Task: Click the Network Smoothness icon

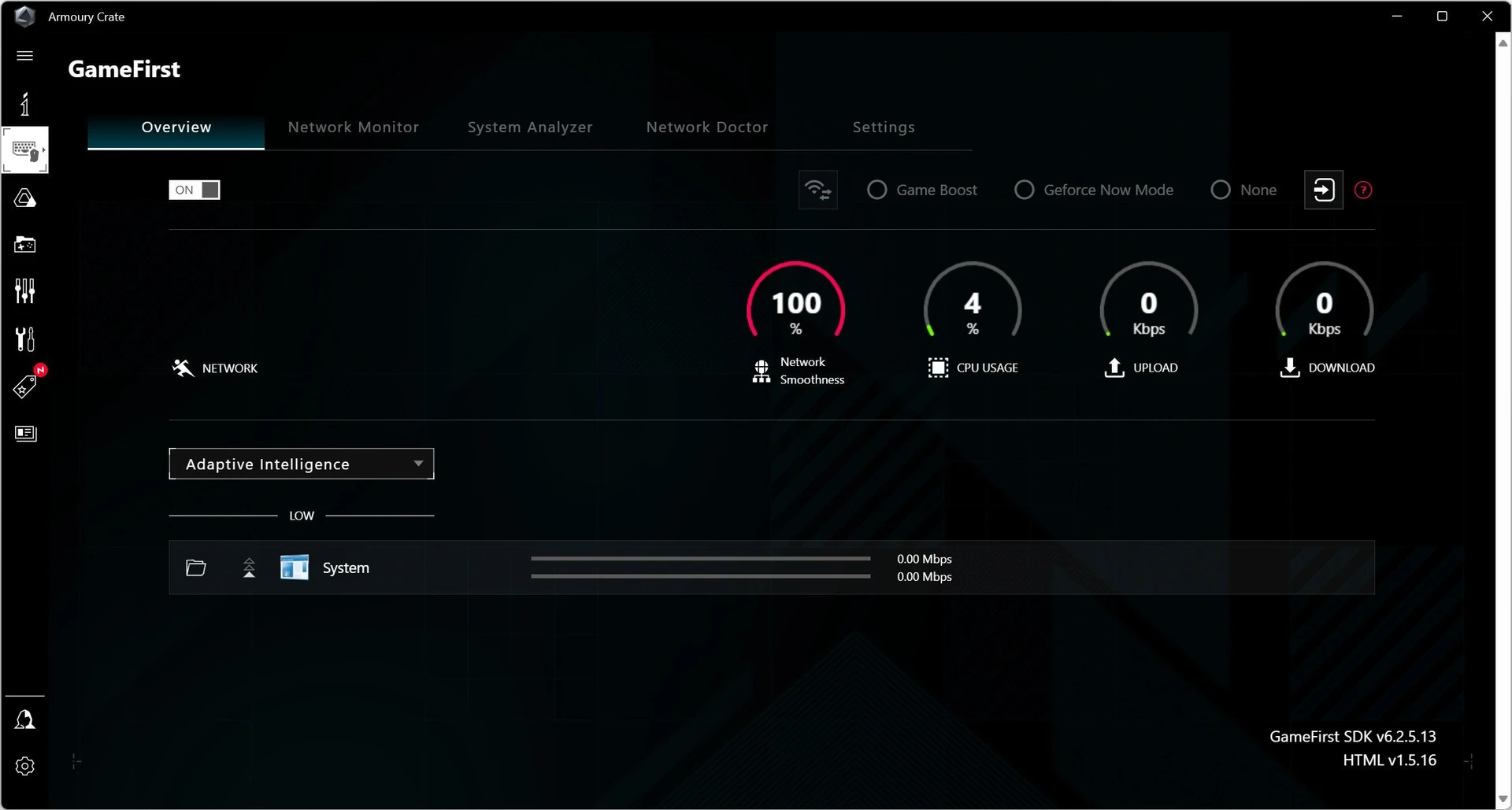Action: (x=761, y=371)
